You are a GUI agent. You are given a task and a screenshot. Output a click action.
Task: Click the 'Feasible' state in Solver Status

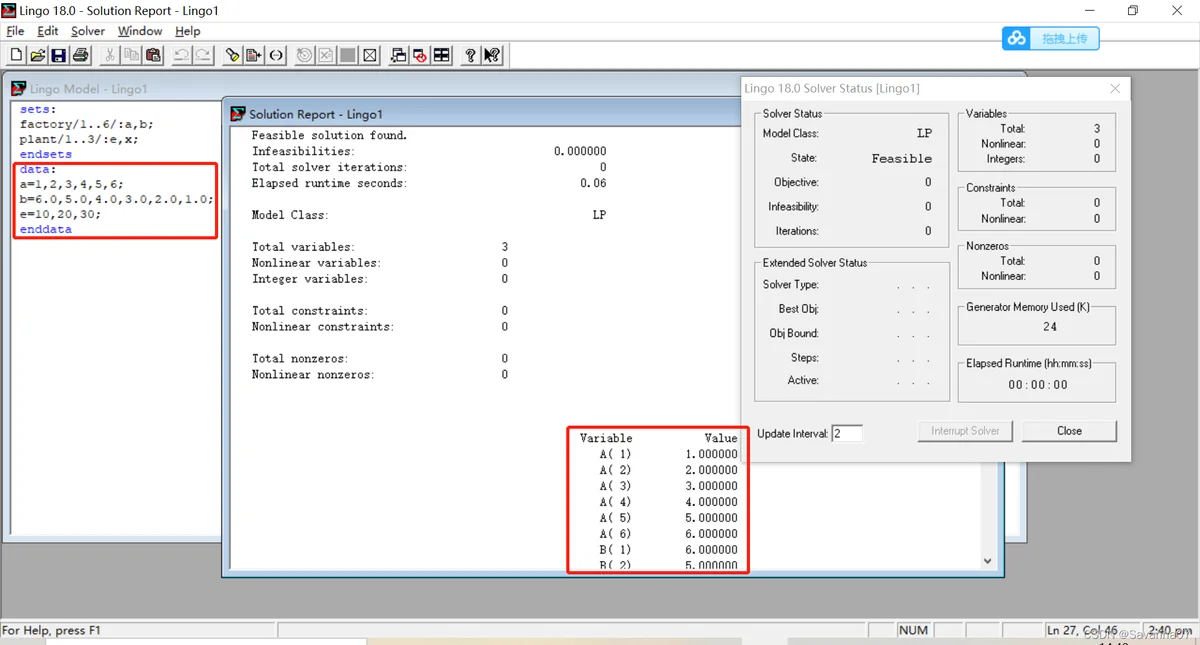click(x=902, y=158)
